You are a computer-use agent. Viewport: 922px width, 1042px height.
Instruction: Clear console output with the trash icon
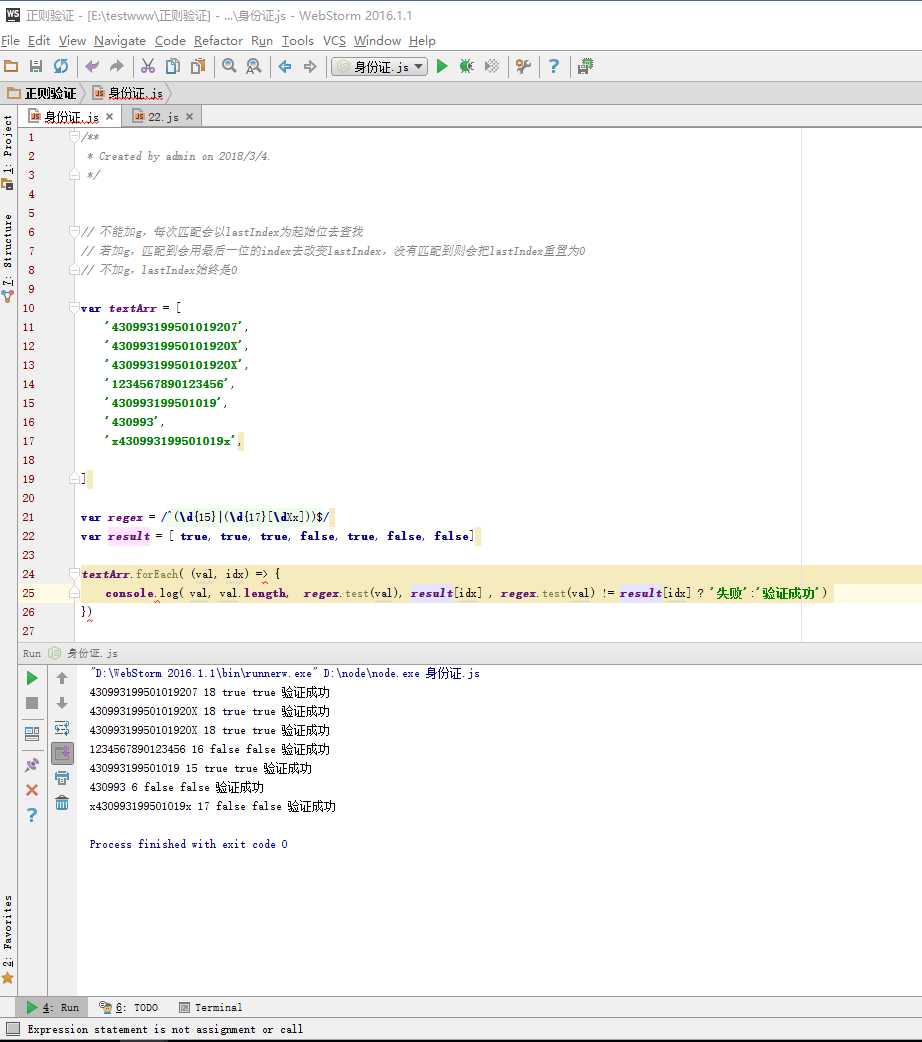point(62,802)
